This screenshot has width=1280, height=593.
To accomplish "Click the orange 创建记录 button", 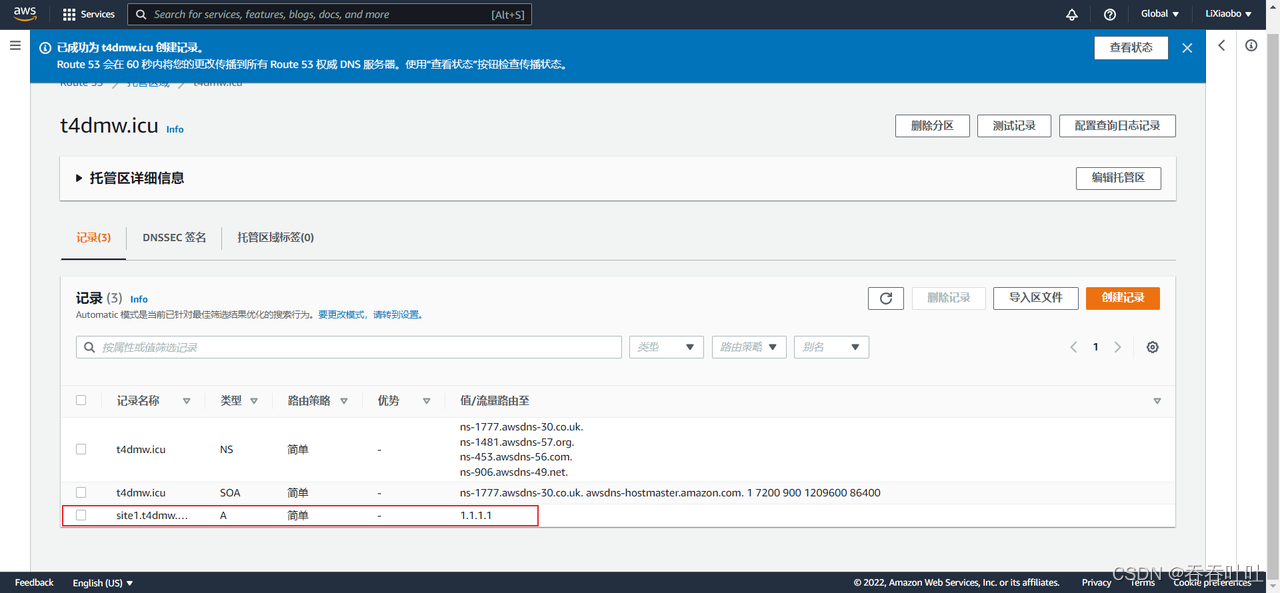I will tap(1123, 298).
